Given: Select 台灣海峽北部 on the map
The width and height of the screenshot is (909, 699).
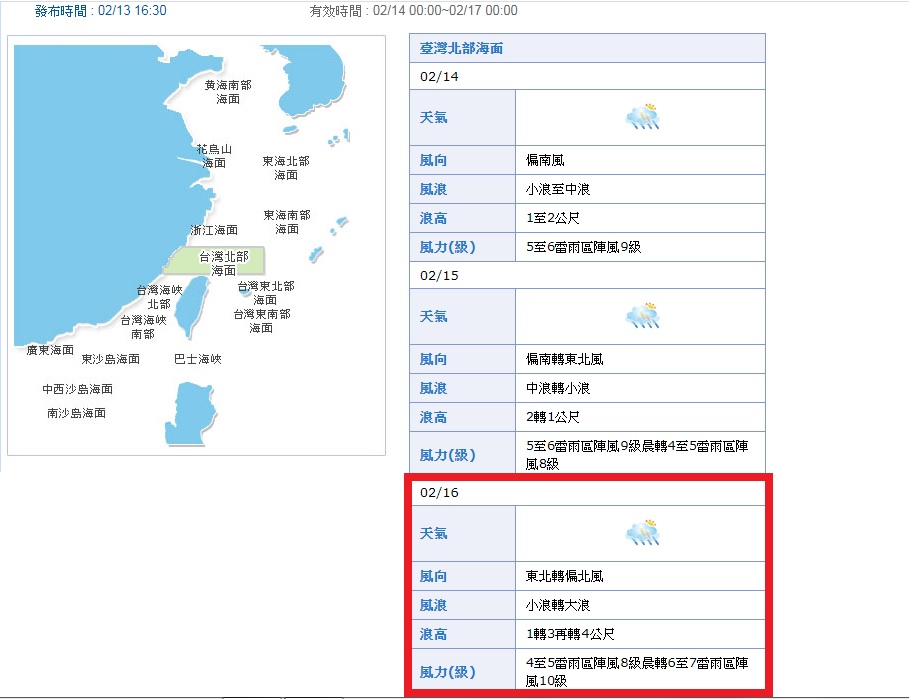Looking at the screenshot, I should tap(159, 297).
